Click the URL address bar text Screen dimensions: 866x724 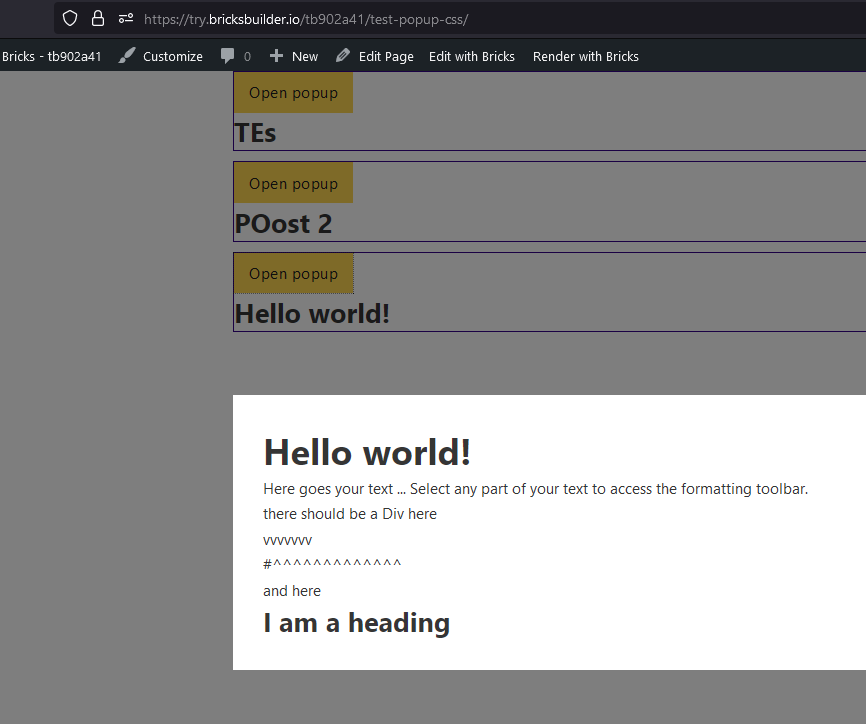[x=305, y=19]
